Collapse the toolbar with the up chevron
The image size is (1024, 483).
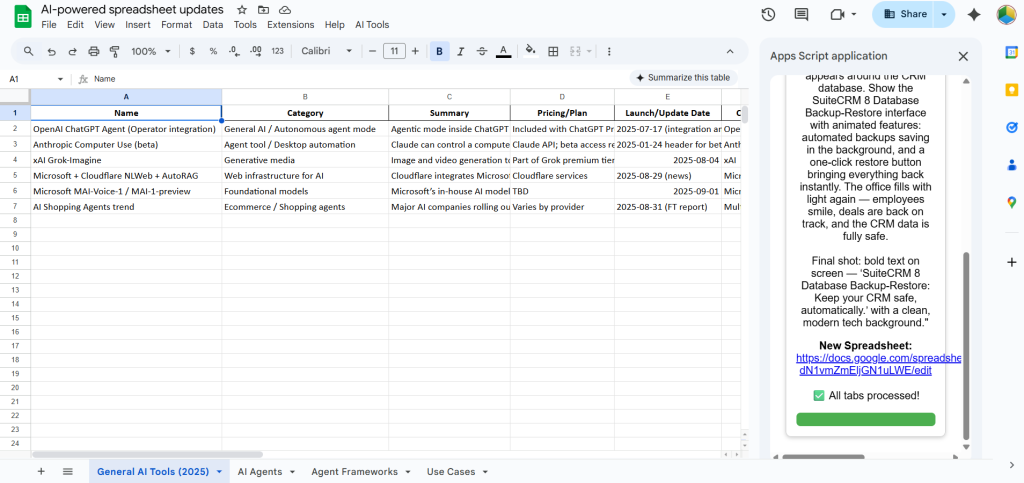[730, 51]
